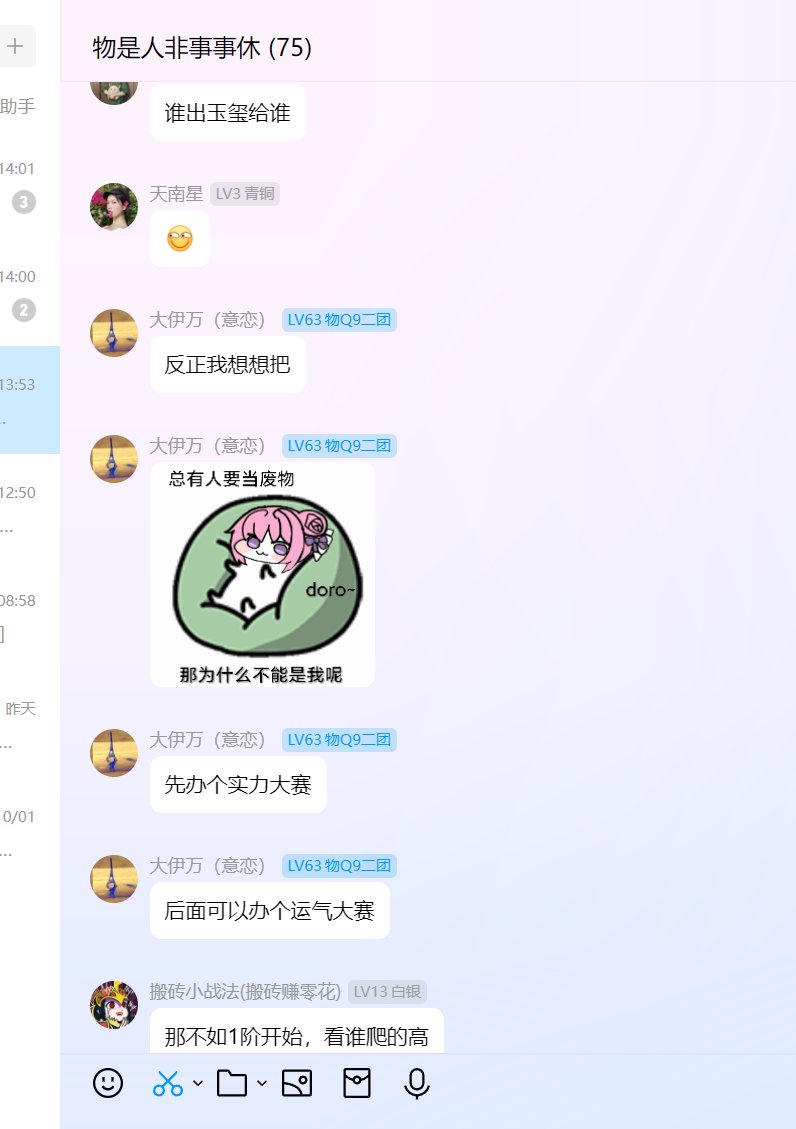Image resolution: width=796 pixels, height=1129 pixels.
Task: Click the 14:00 chat with 2 unread
Action: pos(30,292)
